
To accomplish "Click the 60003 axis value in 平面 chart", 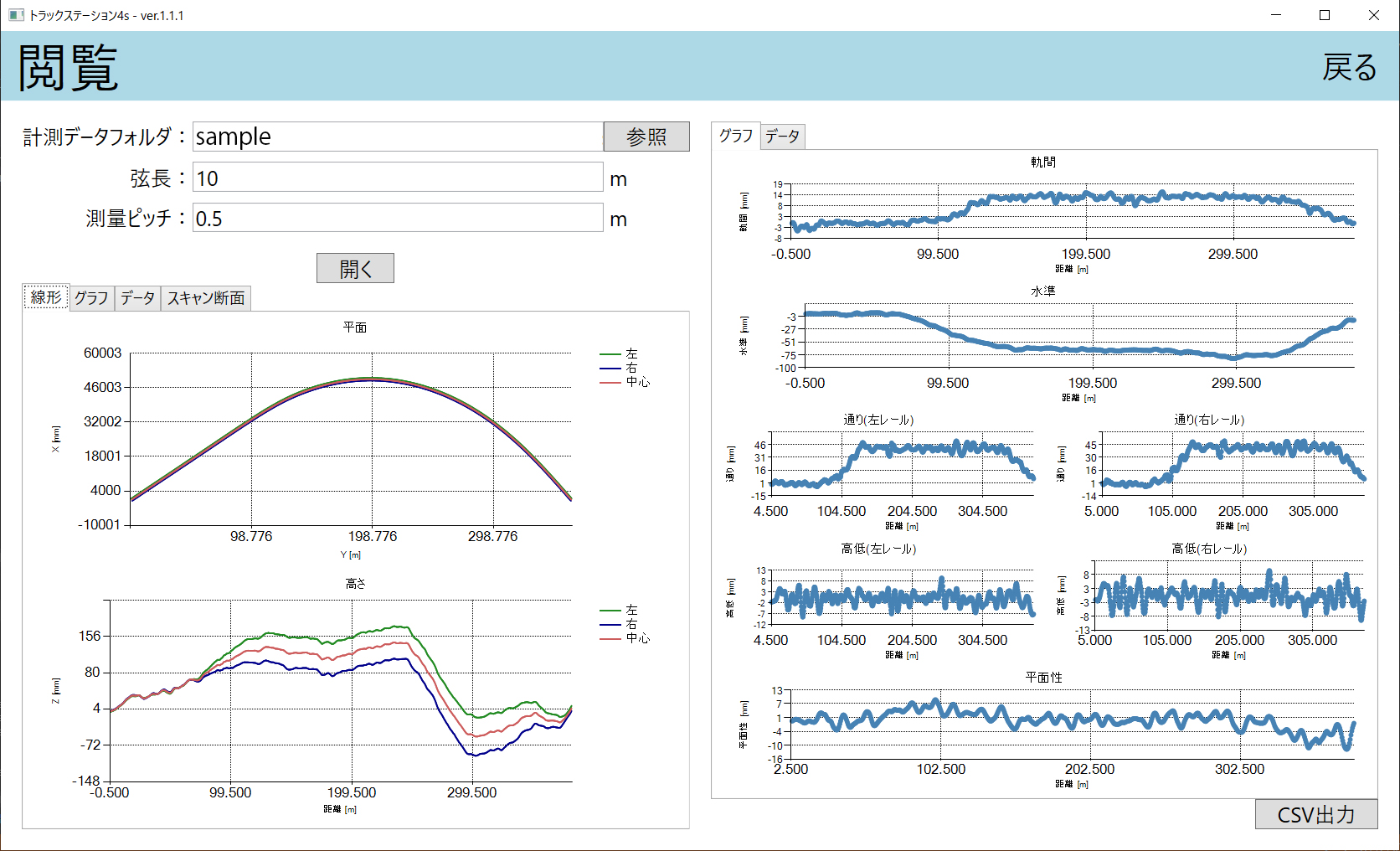I will coord(102,353).
